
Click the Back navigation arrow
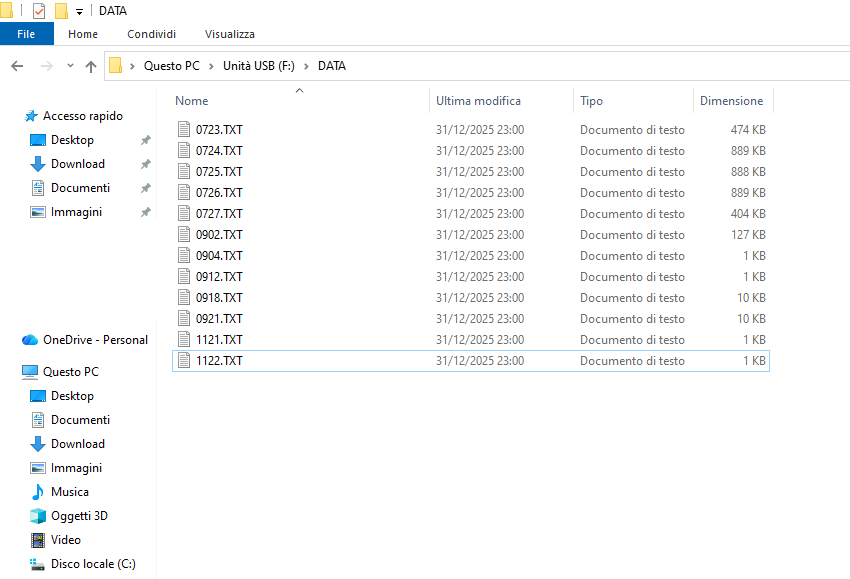pos(17,66)
